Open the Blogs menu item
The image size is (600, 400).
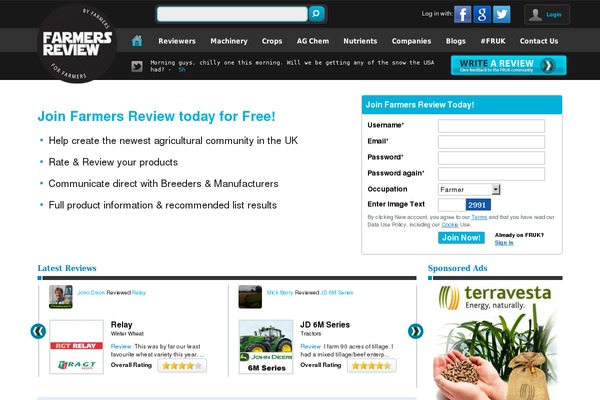(456, 41)
